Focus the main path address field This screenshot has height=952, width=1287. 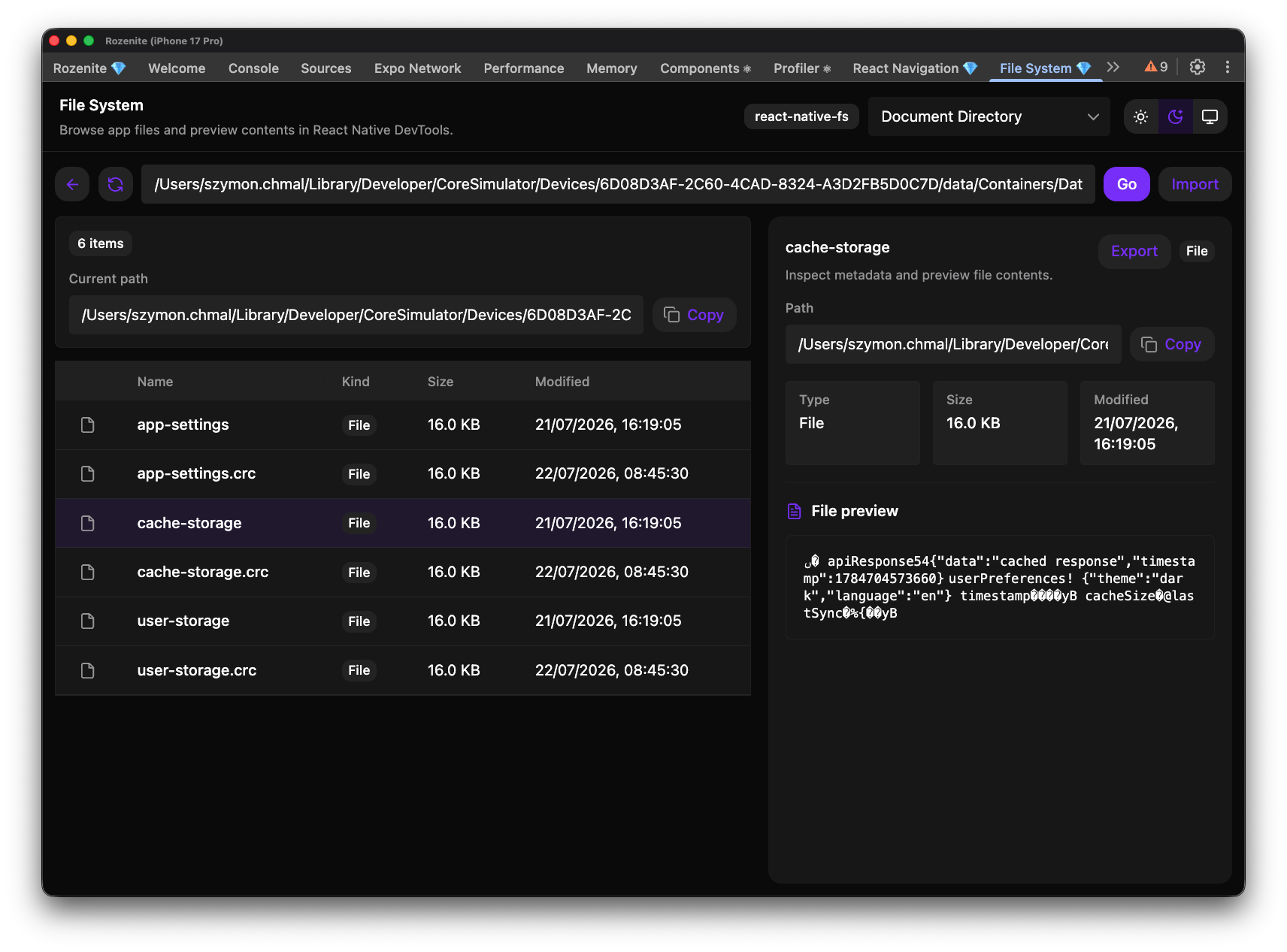click(618, 184)
